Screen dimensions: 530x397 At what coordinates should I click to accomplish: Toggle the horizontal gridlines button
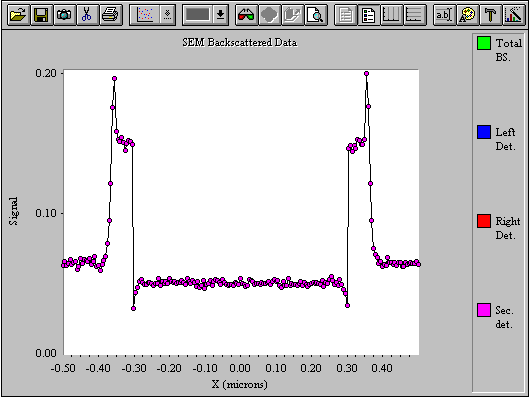(414, 15)
